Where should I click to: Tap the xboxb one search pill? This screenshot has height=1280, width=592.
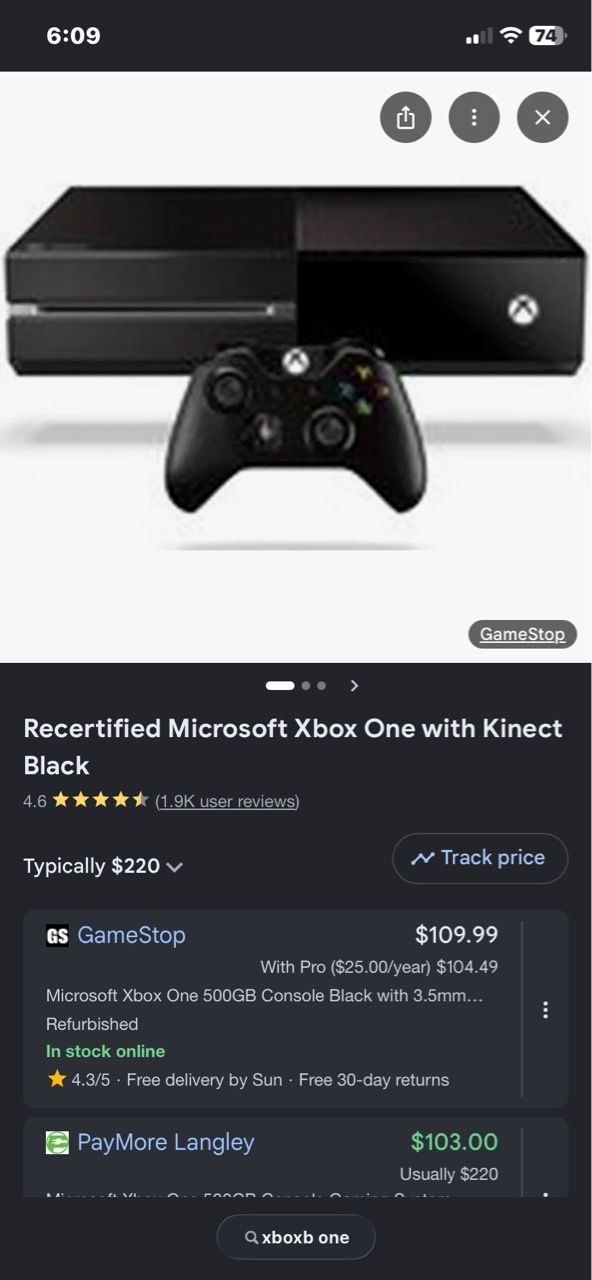click(296, 1237)
